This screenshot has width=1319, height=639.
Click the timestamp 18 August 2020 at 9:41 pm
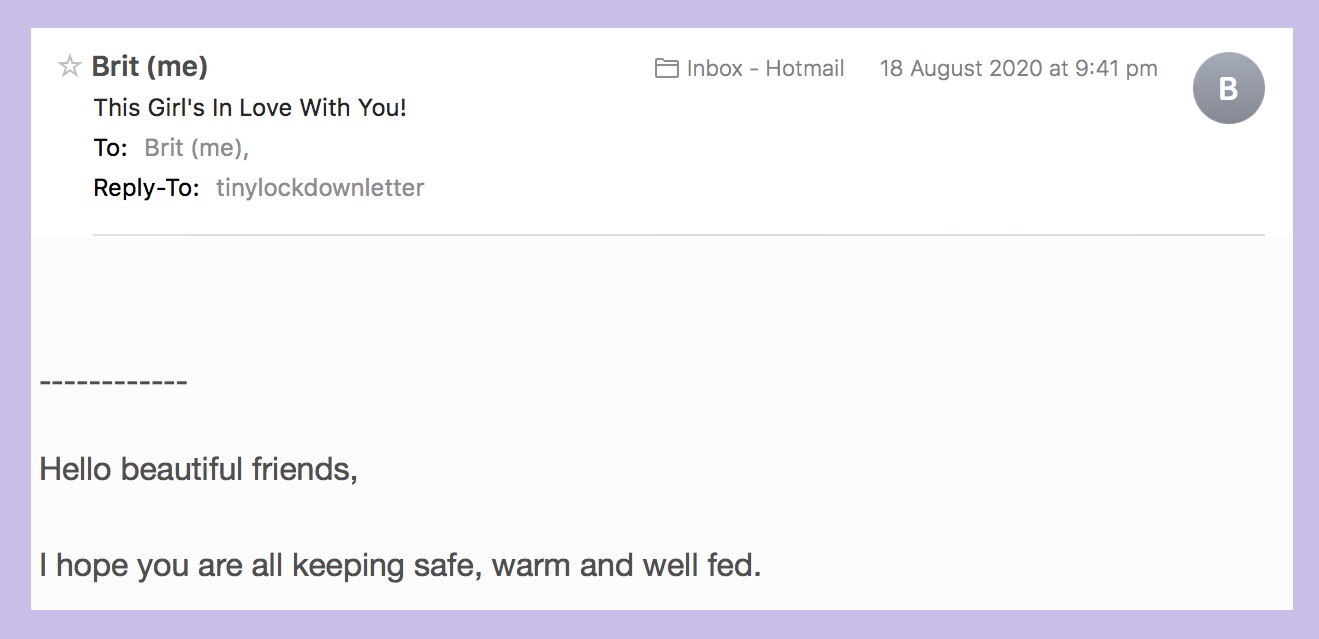(1017, 68)
